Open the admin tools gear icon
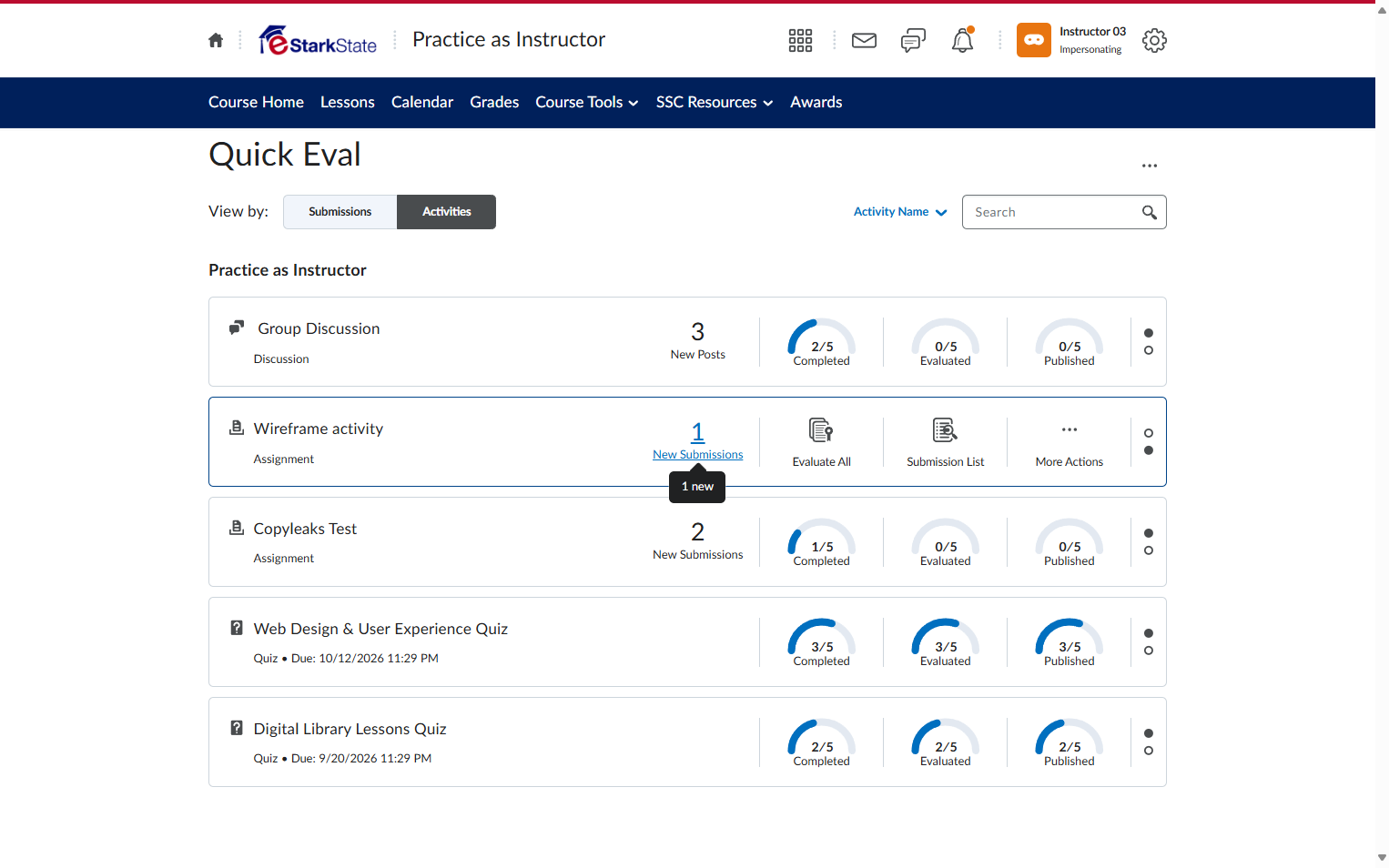1389x868 pixels. pyautogui.click(x=1154, y=40)
